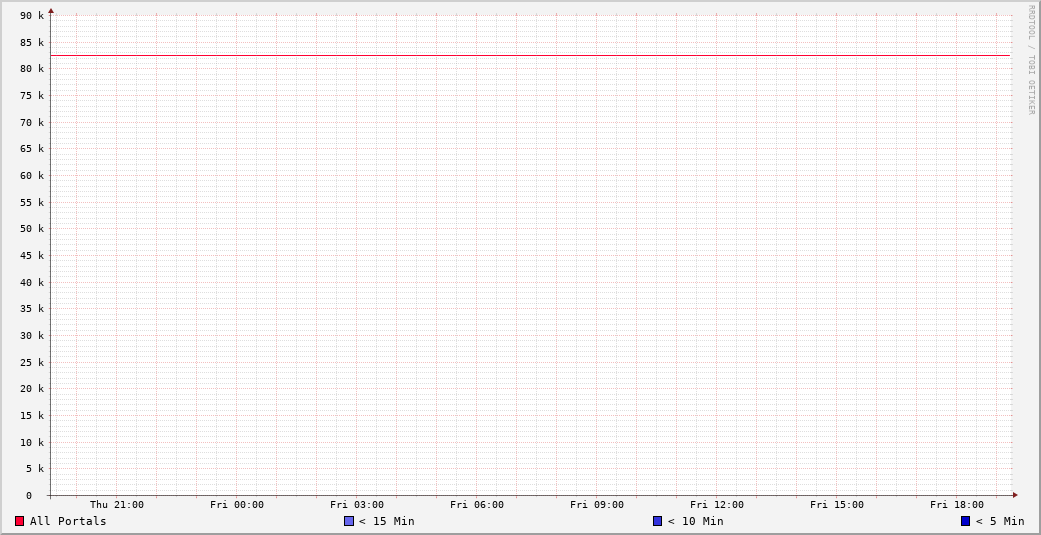Click the Fri 06:00 time axis label
Image resolution: width=1041 pixels, height=535 pixels.
tap(477, 505)
